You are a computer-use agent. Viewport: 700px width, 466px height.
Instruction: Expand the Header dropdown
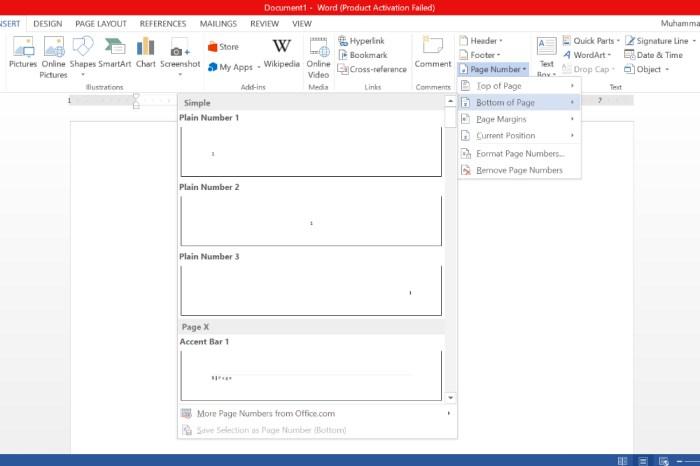tap(481, 41)
